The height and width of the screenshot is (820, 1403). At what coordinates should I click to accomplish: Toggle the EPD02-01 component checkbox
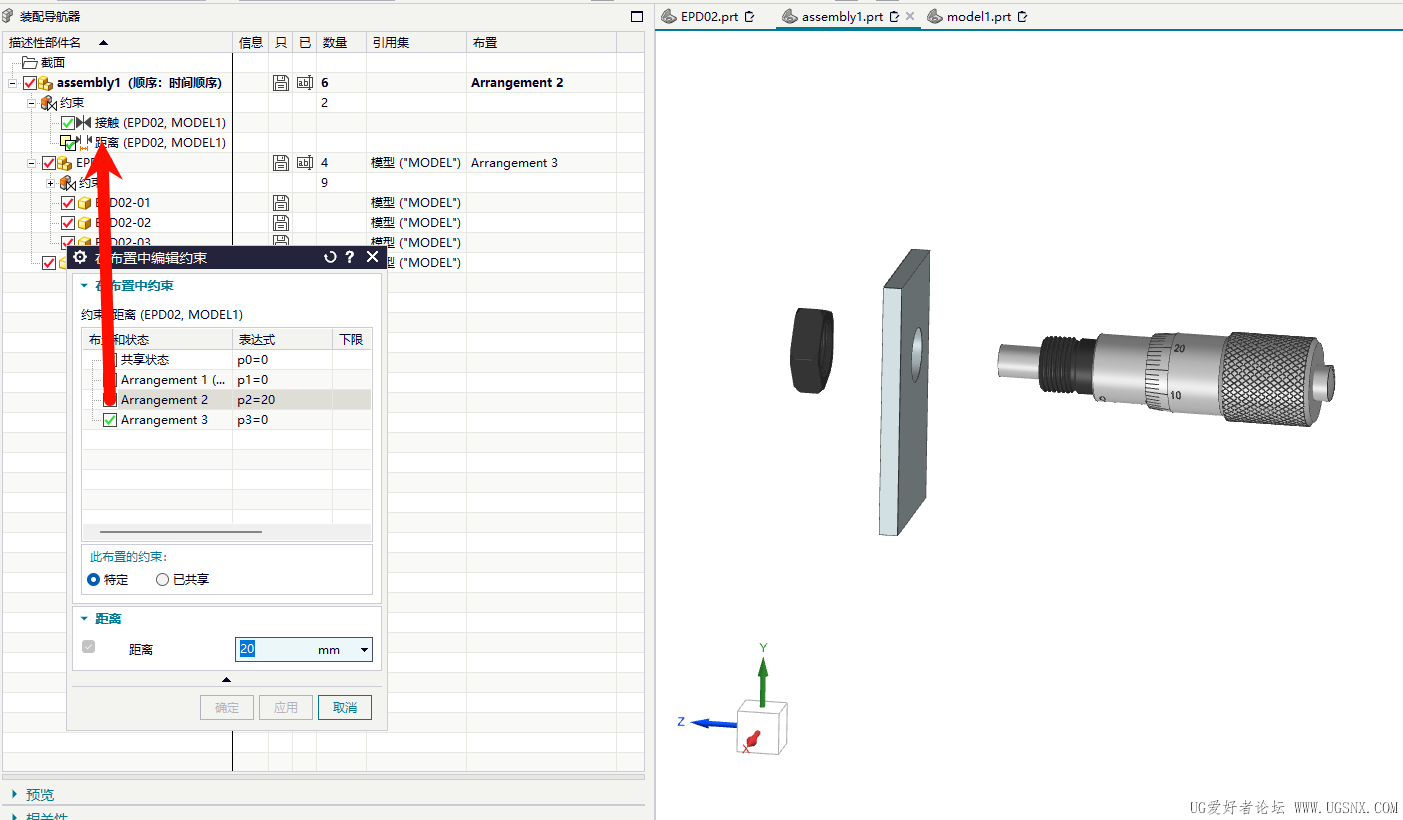click(68, 203)
